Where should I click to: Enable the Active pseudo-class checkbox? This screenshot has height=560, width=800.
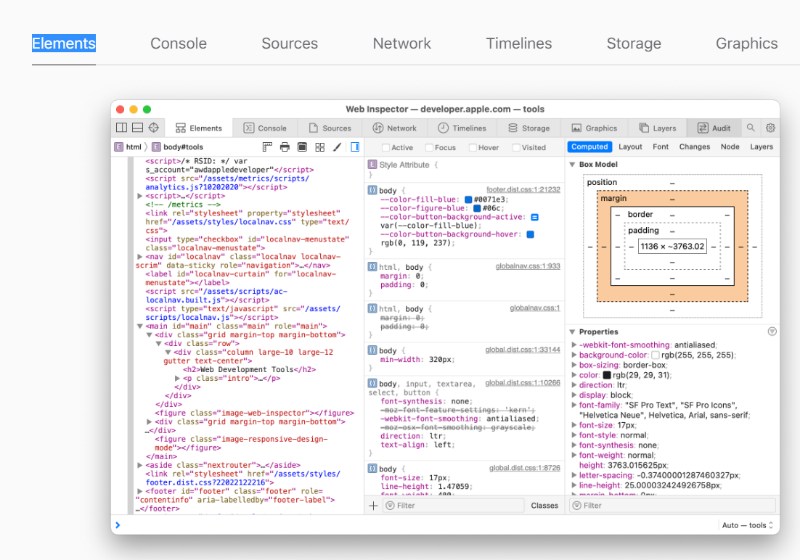point(384,147)
